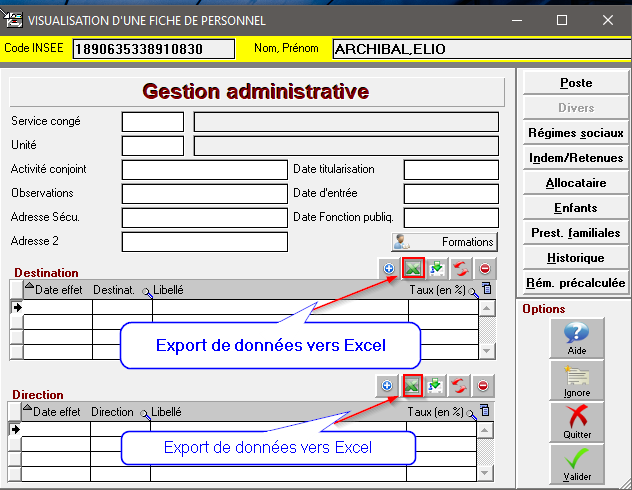Add a new row in Direction table
Image resolution: width=632 pixels, height=490 pixels.
tap(388, 385)
